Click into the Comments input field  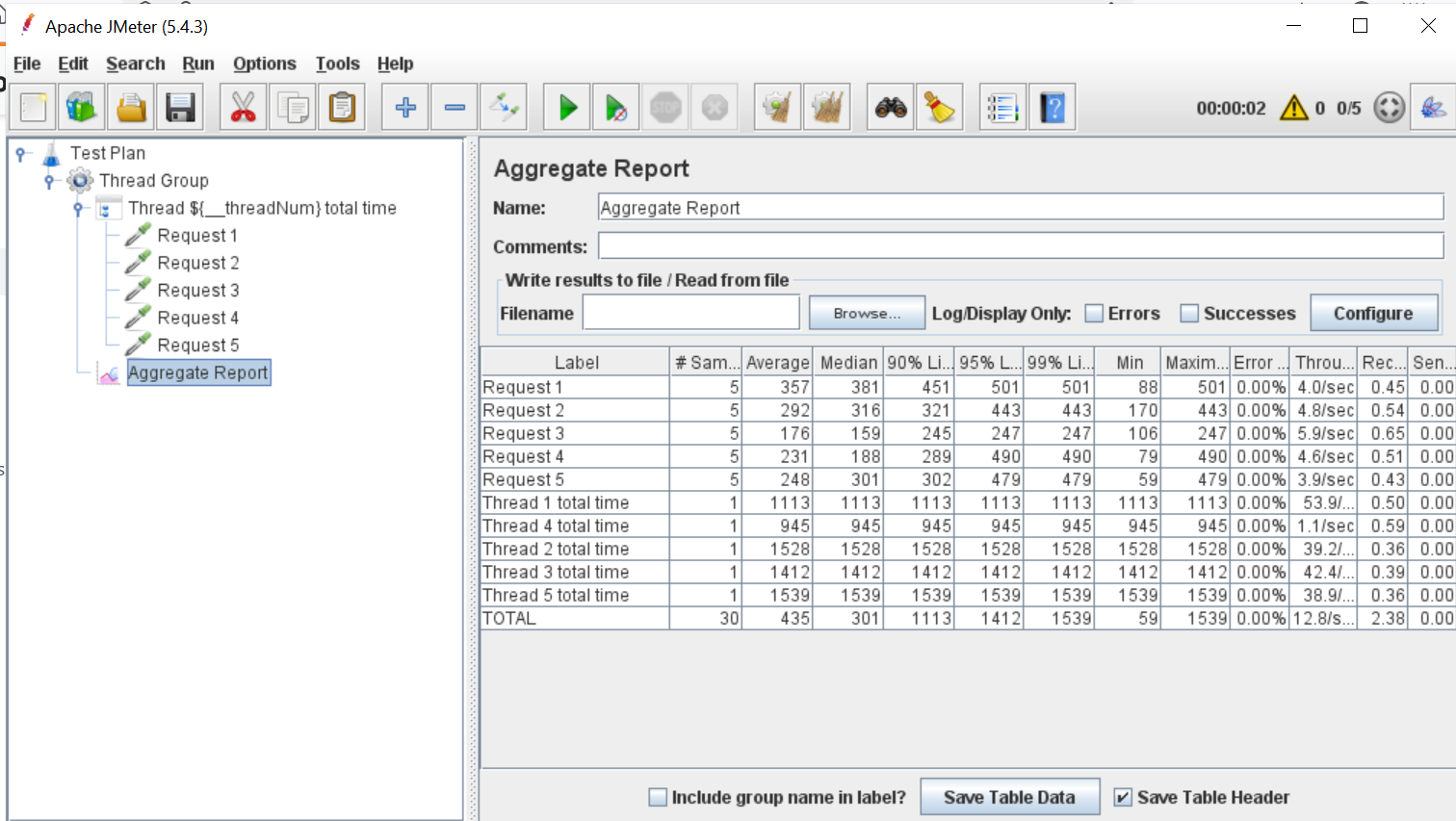click(x=1021, y=246)
